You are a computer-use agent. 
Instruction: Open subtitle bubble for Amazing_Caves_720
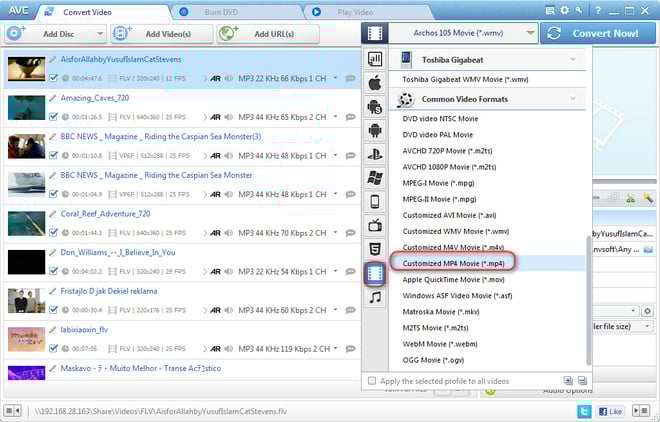350,117
